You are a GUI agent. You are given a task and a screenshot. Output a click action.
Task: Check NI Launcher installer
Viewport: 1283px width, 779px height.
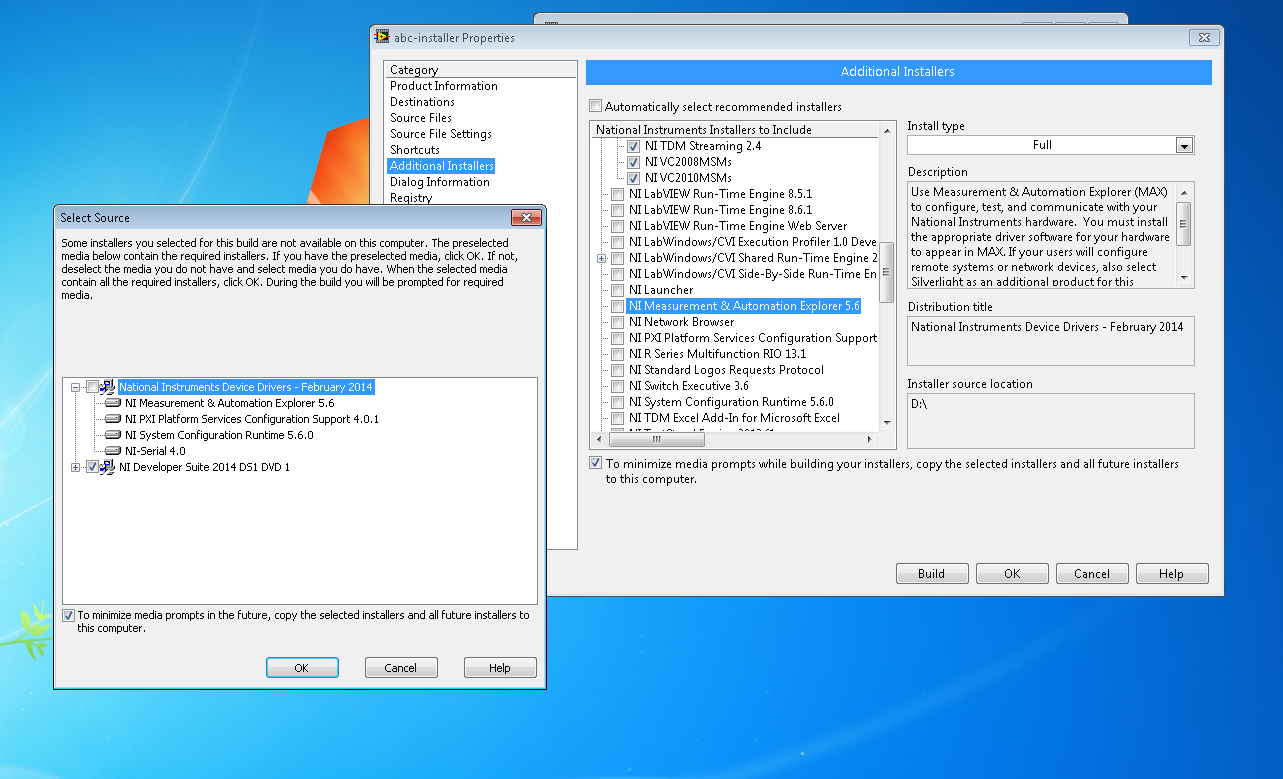(618, 290)
